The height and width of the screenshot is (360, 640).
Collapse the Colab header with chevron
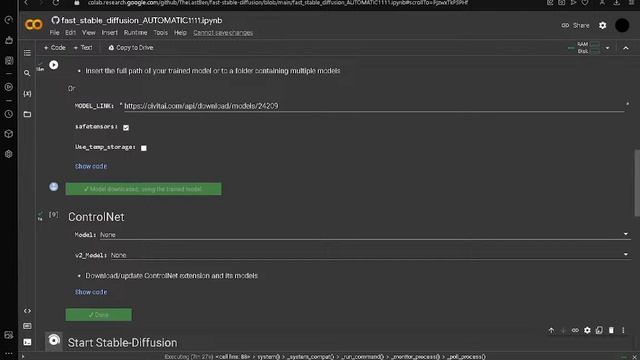[x=626, y=48]
